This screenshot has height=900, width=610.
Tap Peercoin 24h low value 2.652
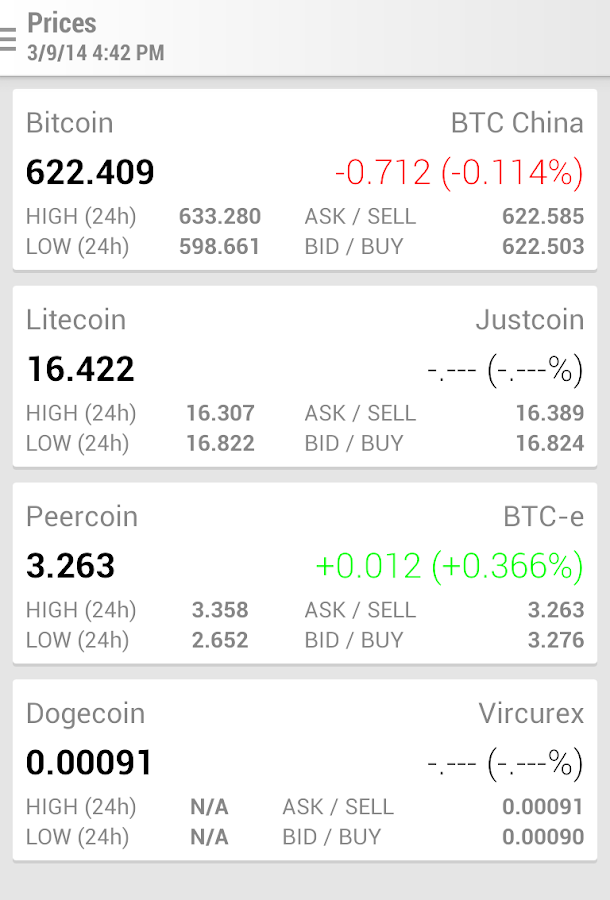pos(220,640)
